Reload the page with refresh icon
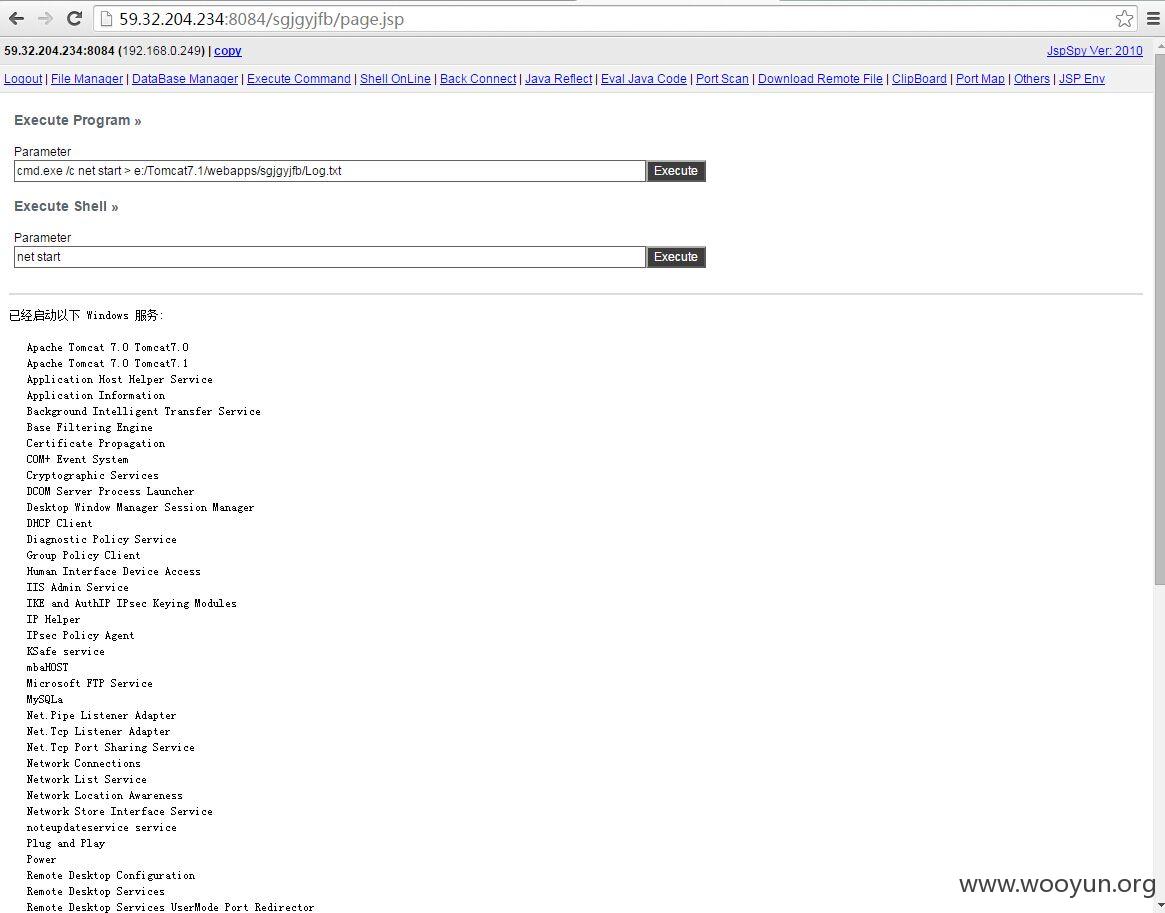1165x913 pixels. [74, 19]
